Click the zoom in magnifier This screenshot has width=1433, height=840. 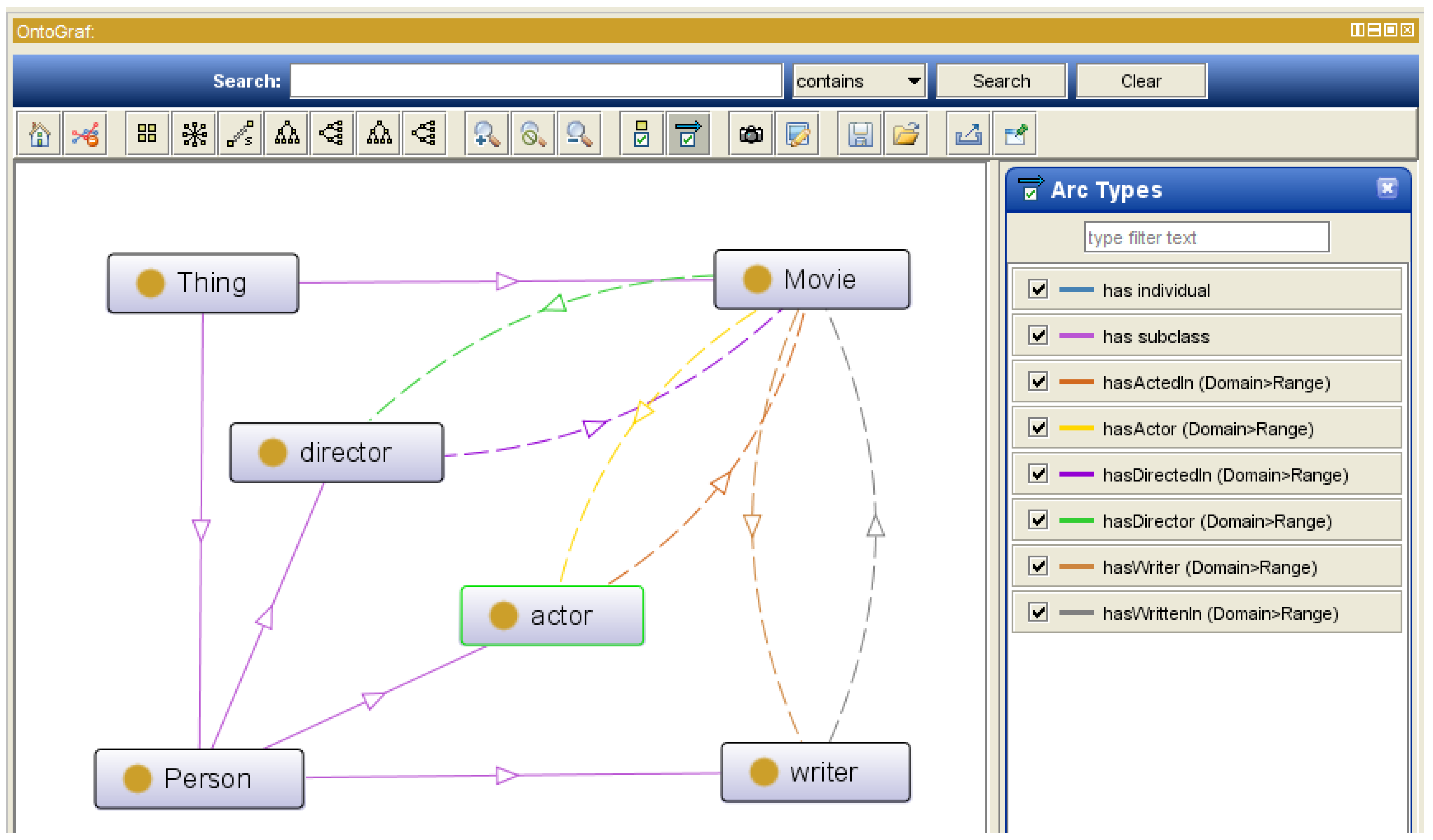tap(487, 134)
